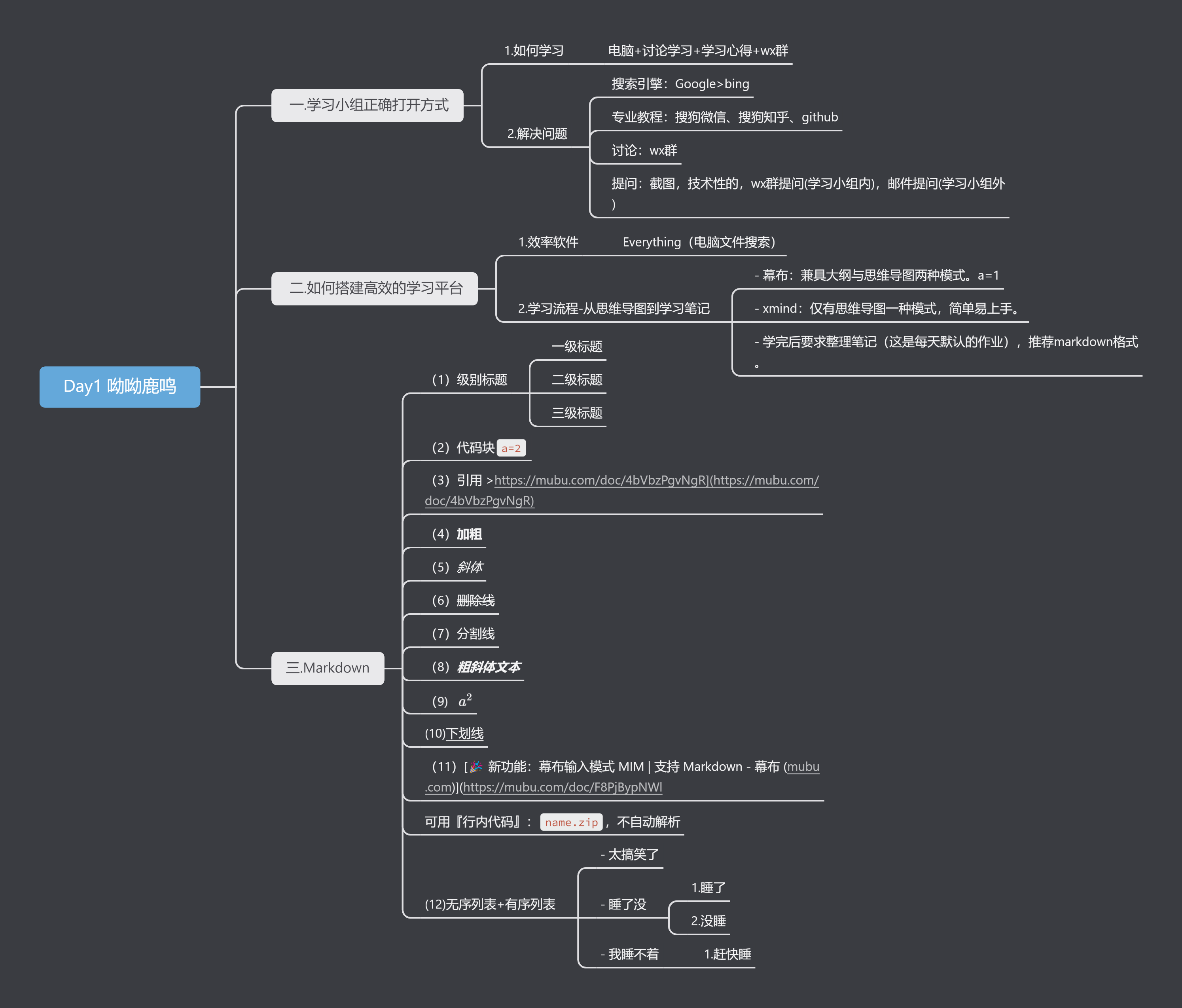The image size is (1182, 1008).
Task: Select '- 睡了没' list item
Action: point(623,904)
